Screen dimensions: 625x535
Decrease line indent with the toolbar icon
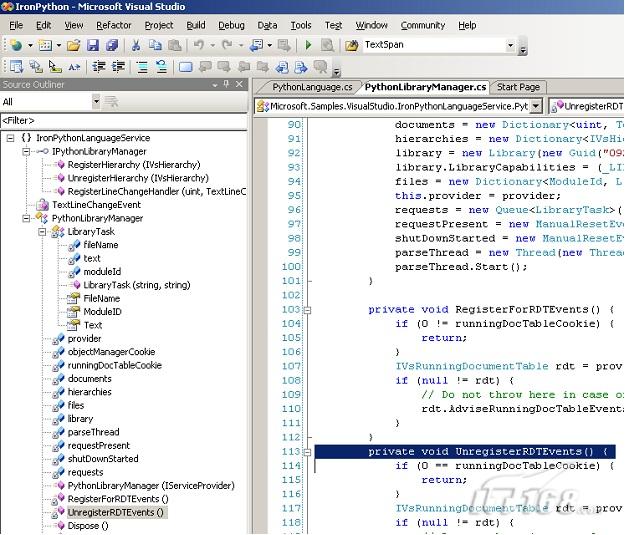[98, 67]
